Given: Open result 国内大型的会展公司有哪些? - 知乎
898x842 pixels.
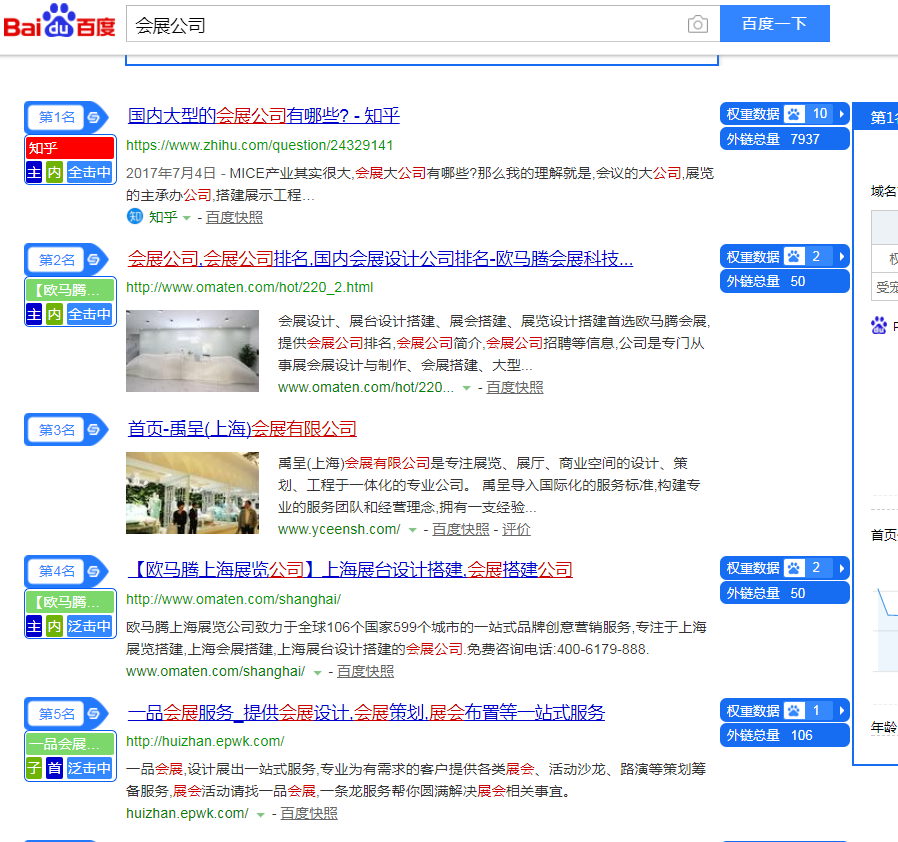Looking at the screenshot, I should click(263, 116).
